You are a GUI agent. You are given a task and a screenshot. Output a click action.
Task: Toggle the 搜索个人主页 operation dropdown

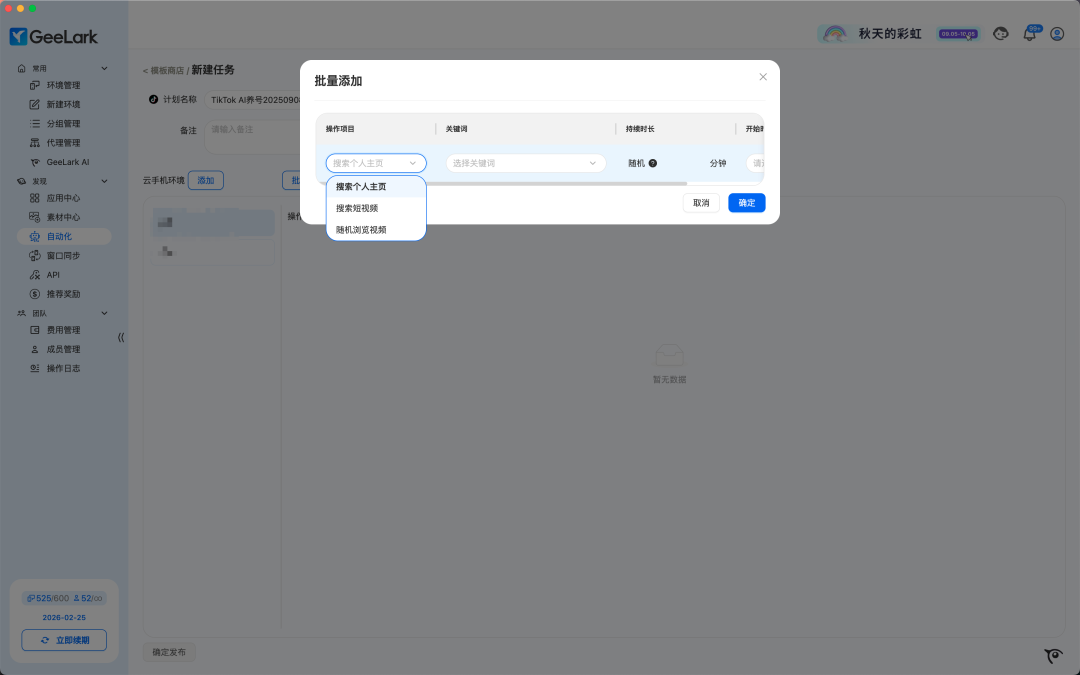(376, 163)
